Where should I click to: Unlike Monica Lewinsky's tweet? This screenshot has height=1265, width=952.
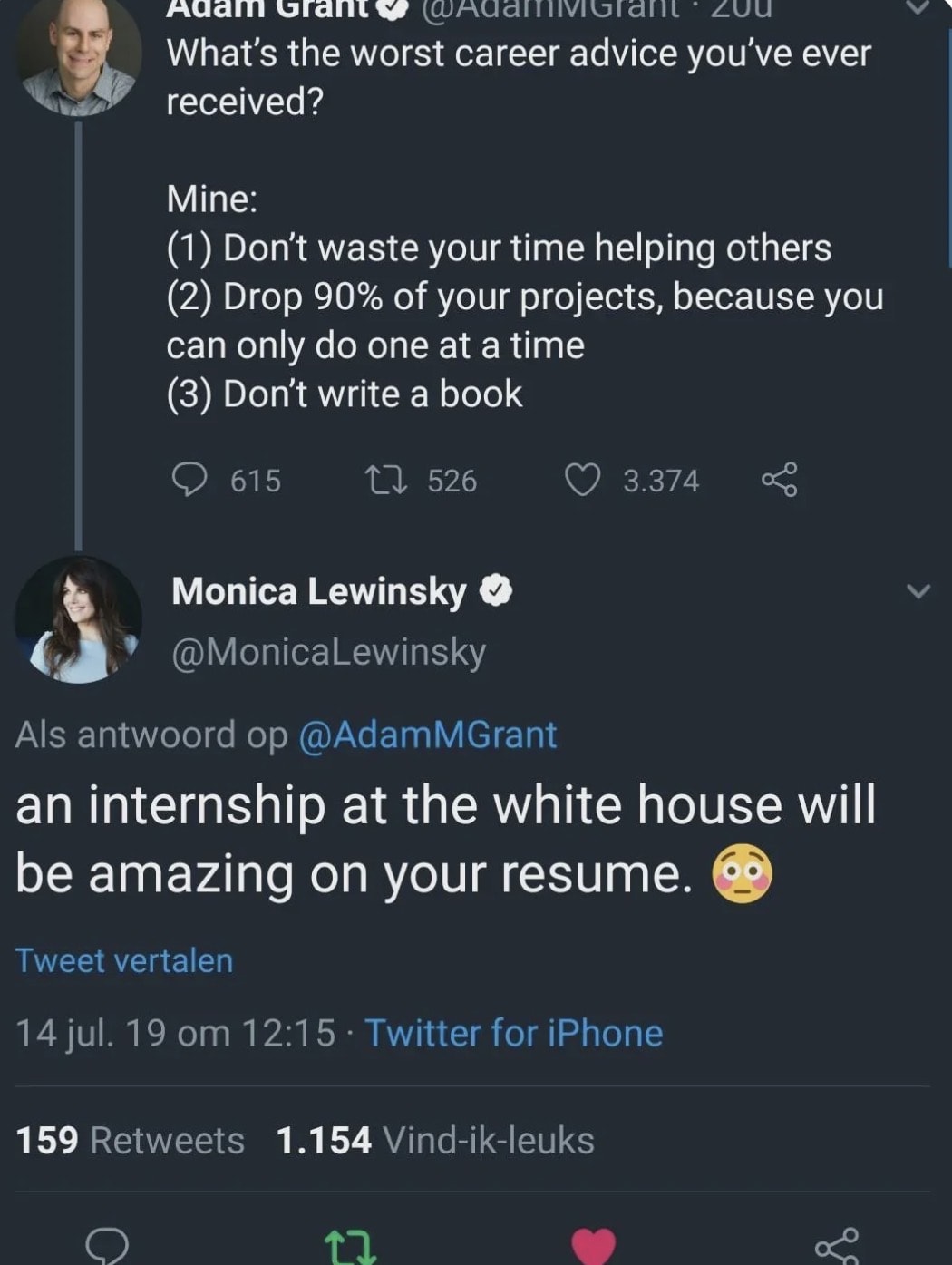[x=594, y=1246]
